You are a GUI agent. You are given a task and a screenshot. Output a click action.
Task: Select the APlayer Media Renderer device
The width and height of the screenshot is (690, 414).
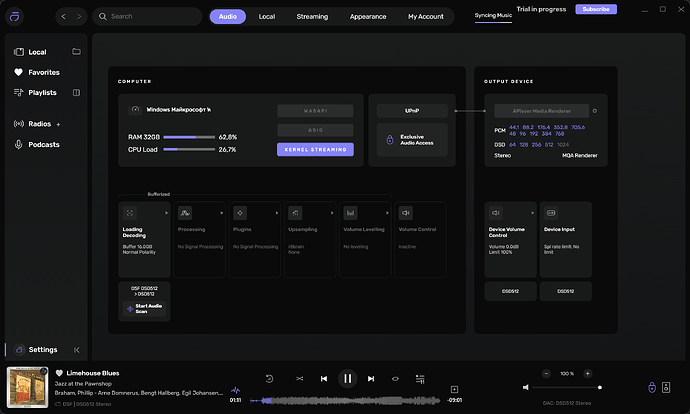click(x=541, y=111)
